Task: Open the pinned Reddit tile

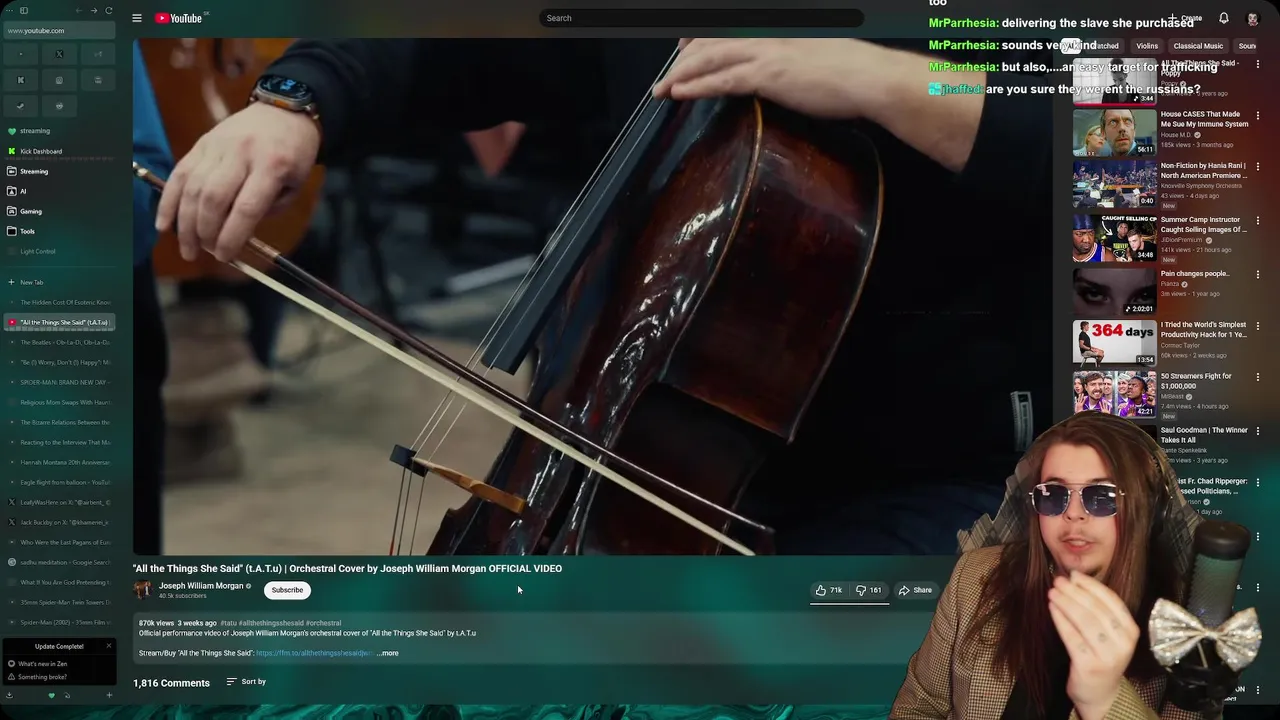Action: (59, 106)
